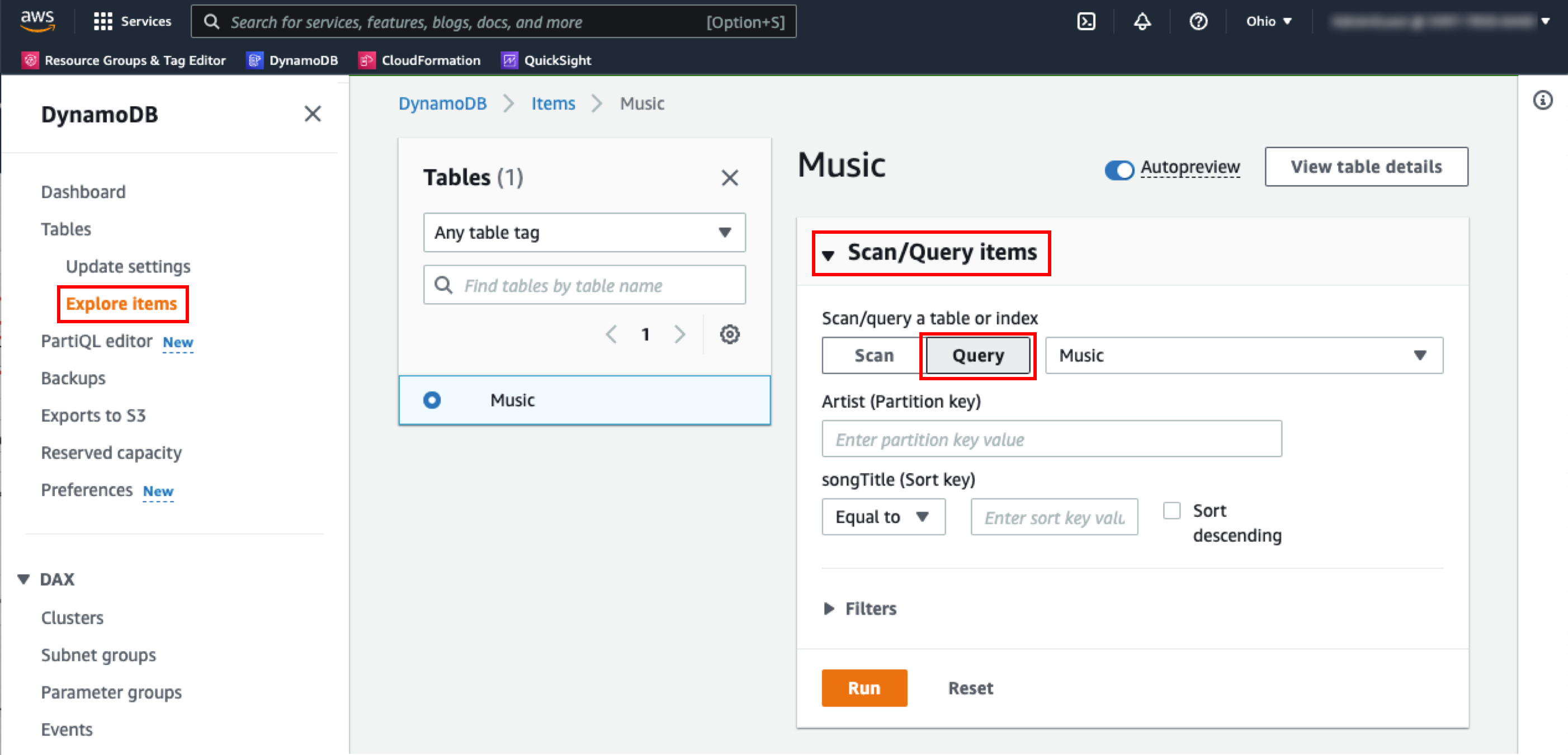Click View table details button
The image size is (1568, 755).
(1366, 167)
